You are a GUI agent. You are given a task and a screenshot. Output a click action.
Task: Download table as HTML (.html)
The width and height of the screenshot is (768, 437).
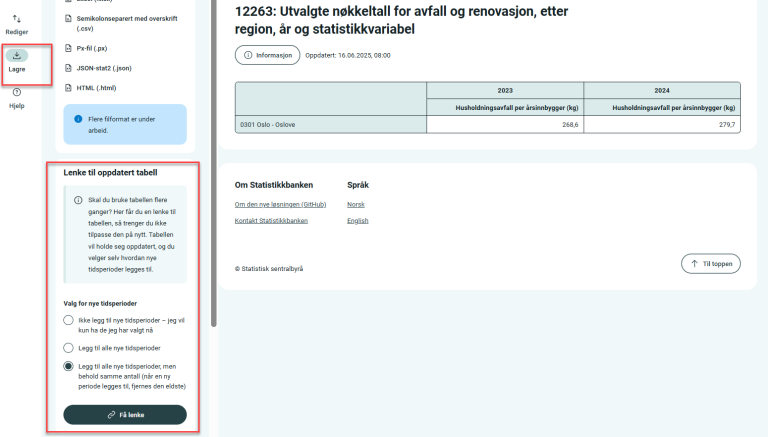(91, 88)
